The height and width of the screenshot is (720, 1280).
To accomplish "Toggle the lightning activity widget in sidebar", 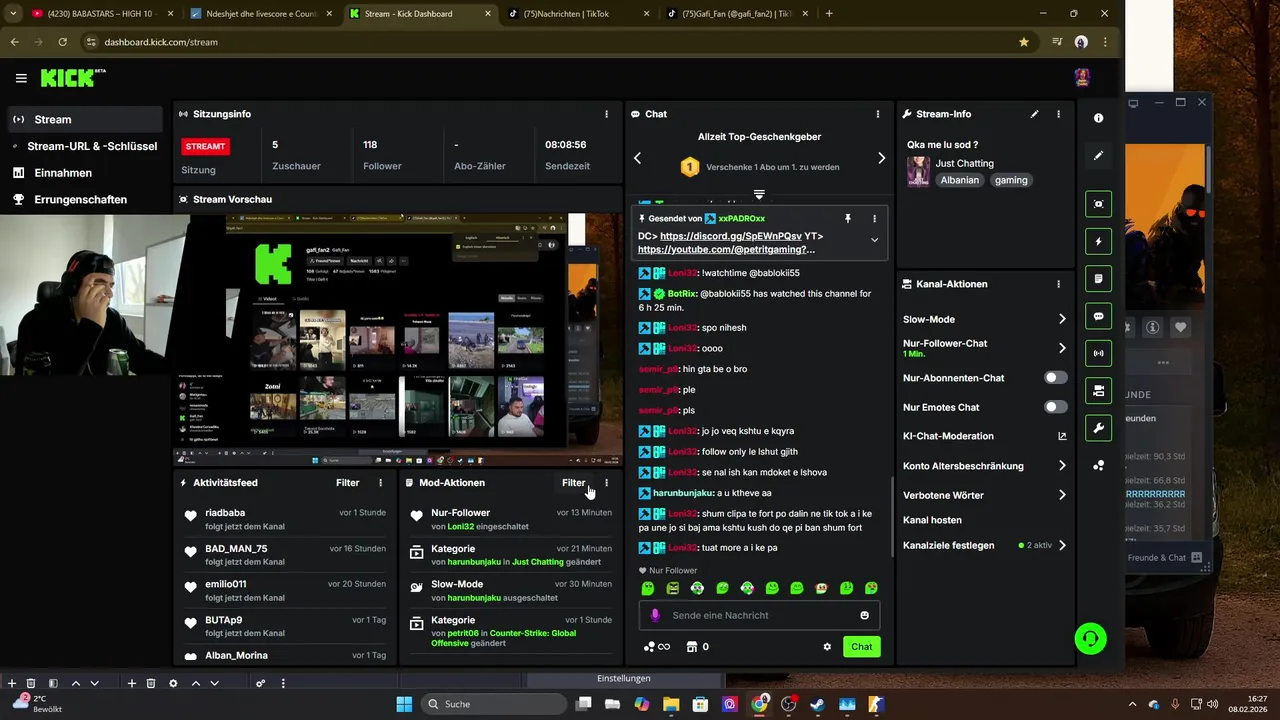I will (x=1098, y=241).
